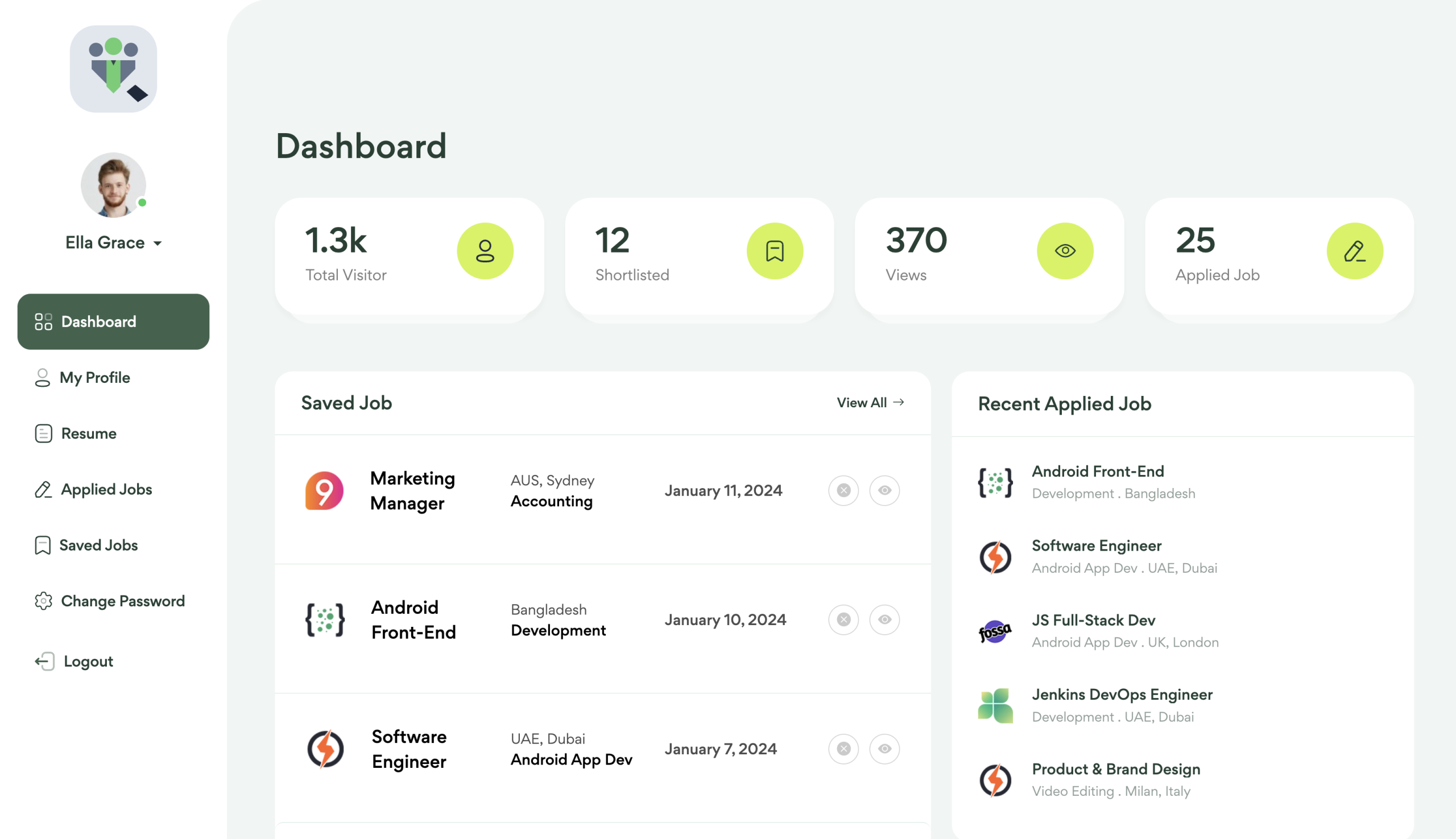Open Applied Jobs menu item
This screenshot has width=1456, height=839.
106,489
